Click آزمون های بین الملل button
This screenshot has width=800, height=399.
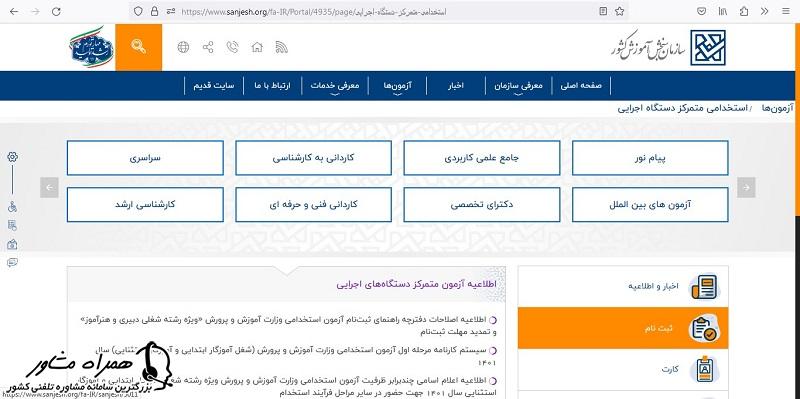pos(650,205)
